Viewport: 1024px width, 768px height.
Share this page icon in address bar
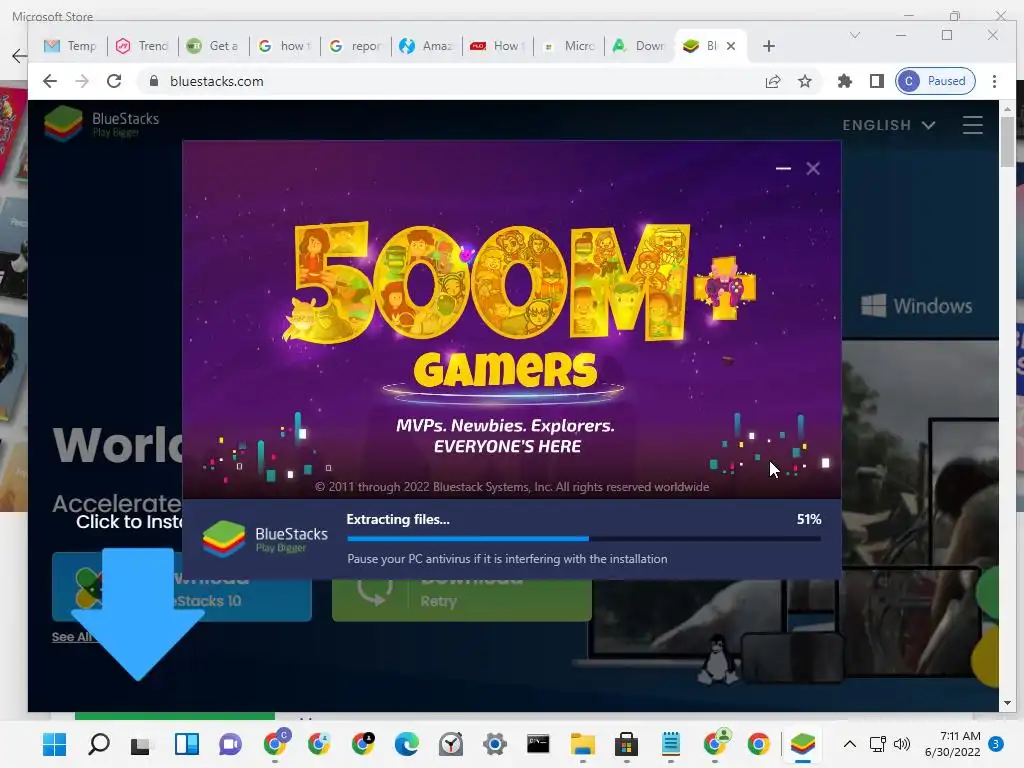(773, 81)
